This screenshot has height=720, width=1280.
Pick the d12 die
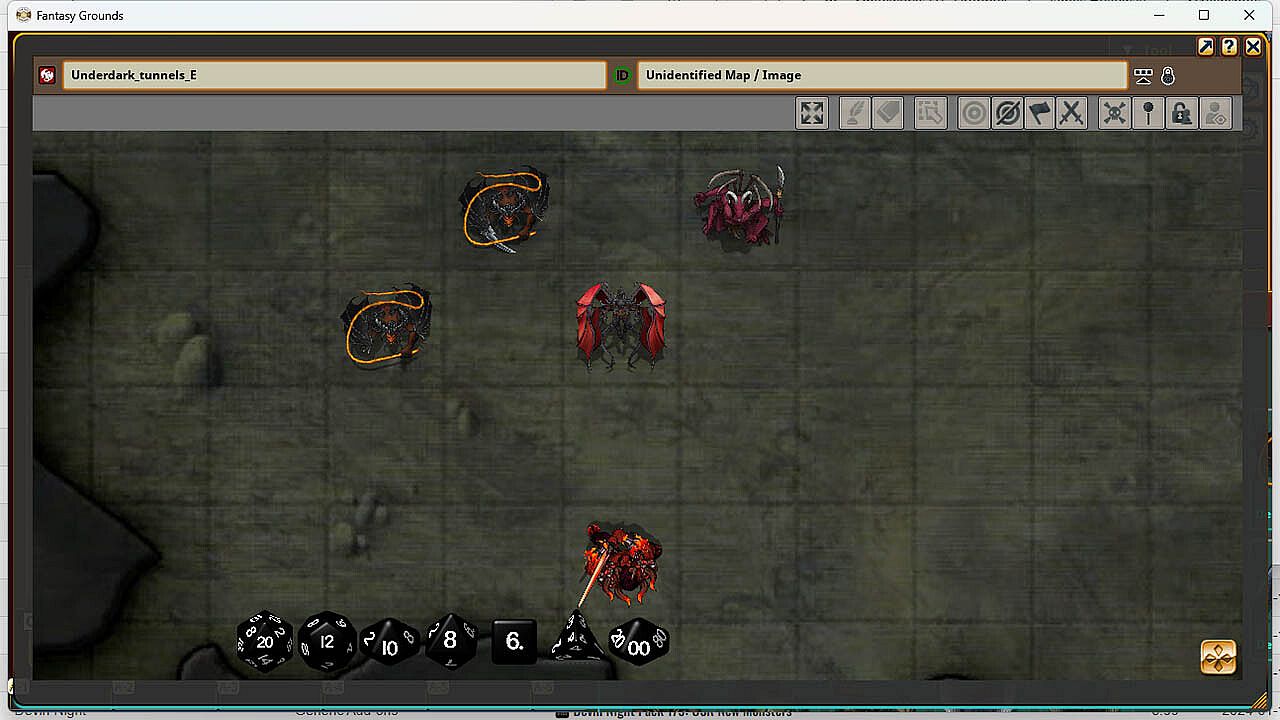327,642
